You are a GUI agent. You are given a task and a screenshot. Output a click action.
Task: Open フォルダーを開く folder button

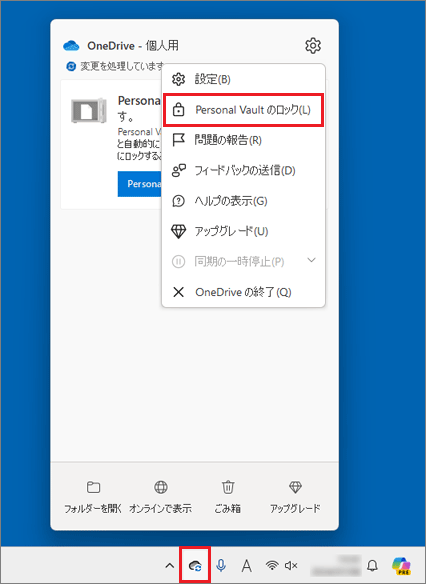click(x=93, y=497)
